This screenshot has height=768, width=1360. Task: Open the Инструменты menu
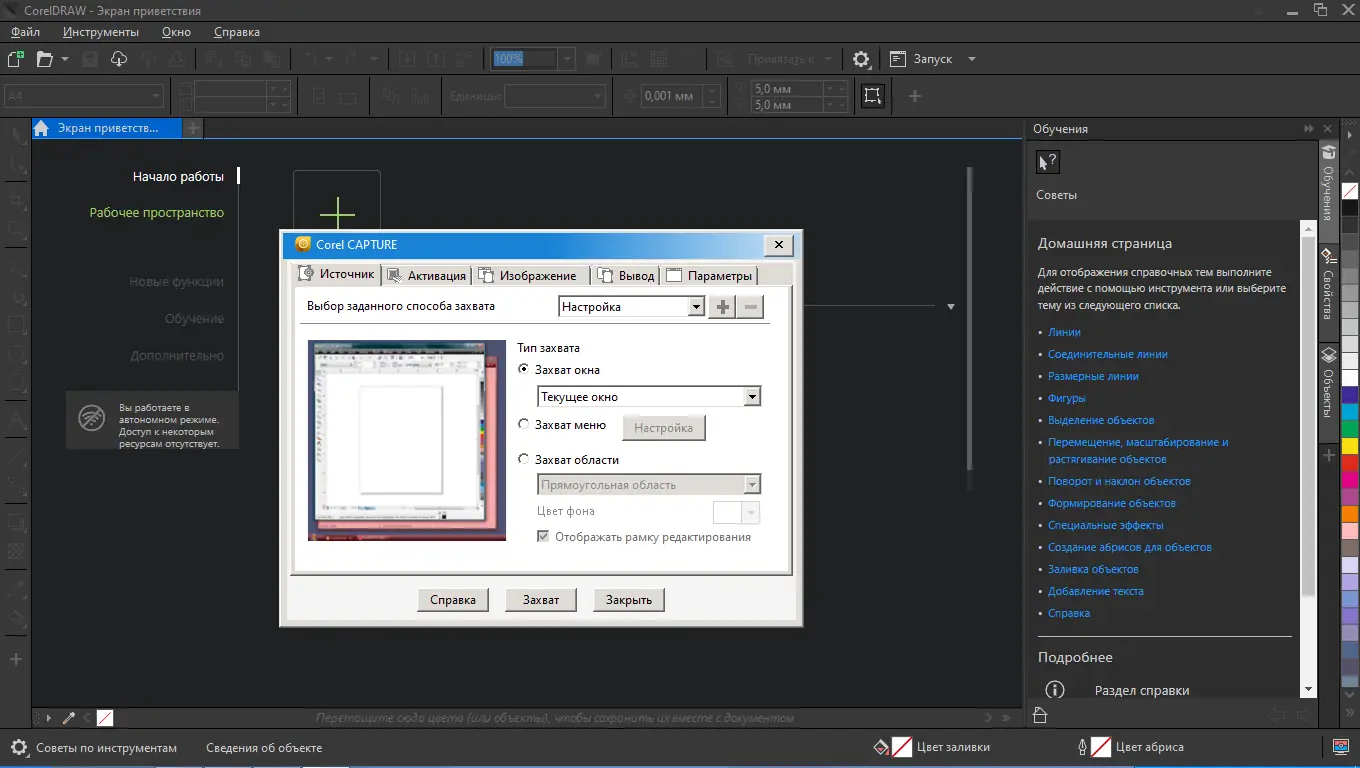(101, 32)
